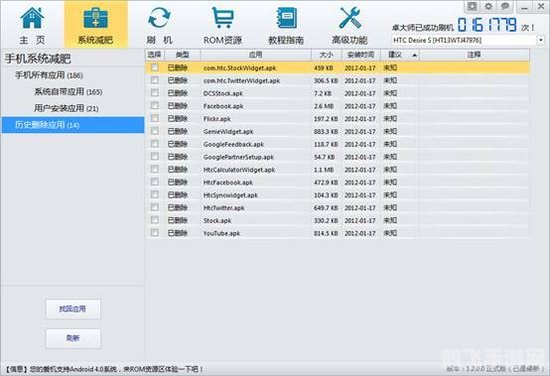This screenshot has width=550, height=376.
Task: Select the 系统减肥 briefcase icon
Action: click(95, 18)
